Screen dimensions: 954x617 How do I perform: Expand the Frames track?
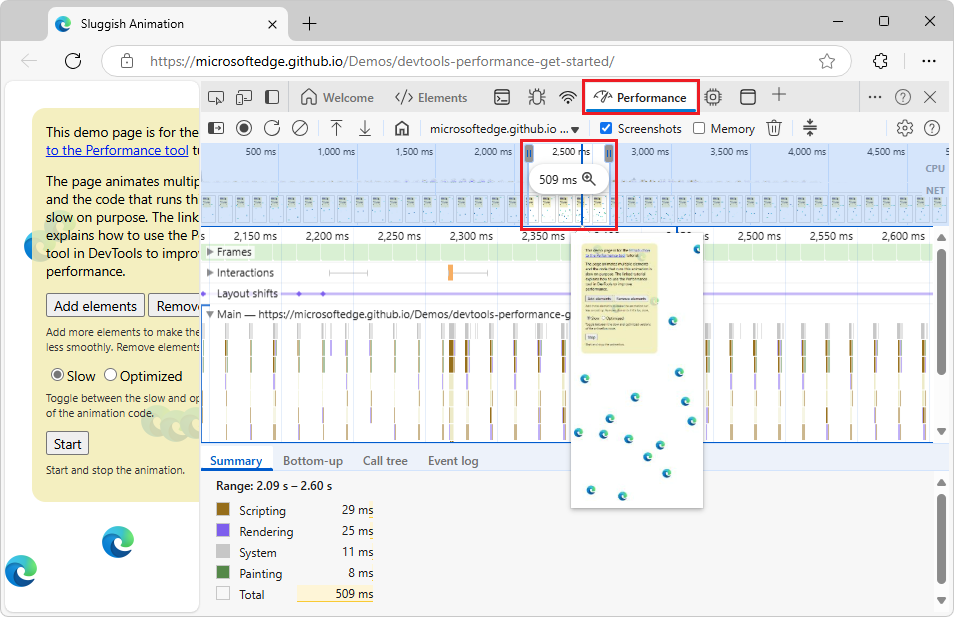[x=210, y=252]
